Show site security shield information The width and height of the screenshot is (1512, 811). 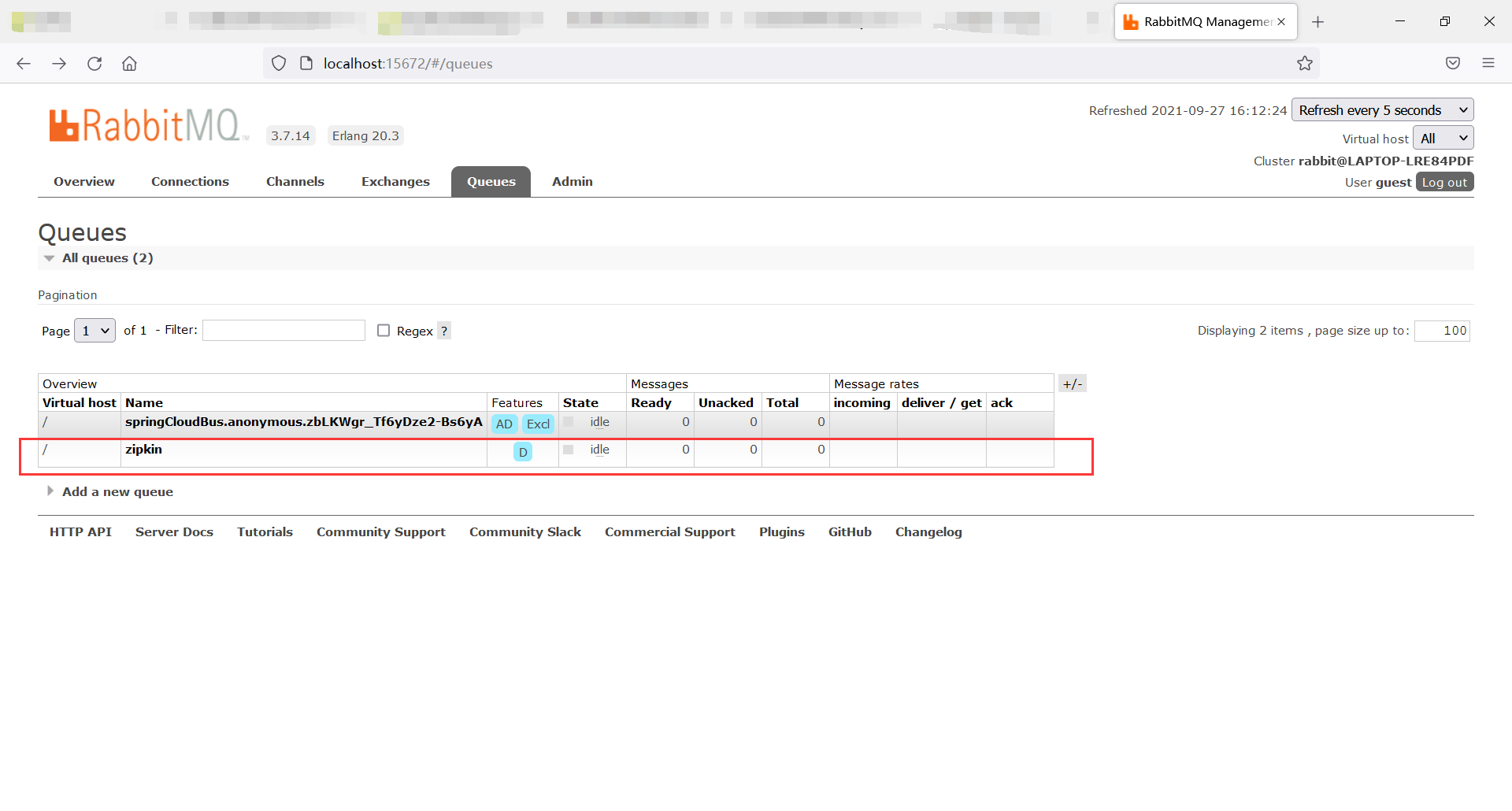coord(279,64)
